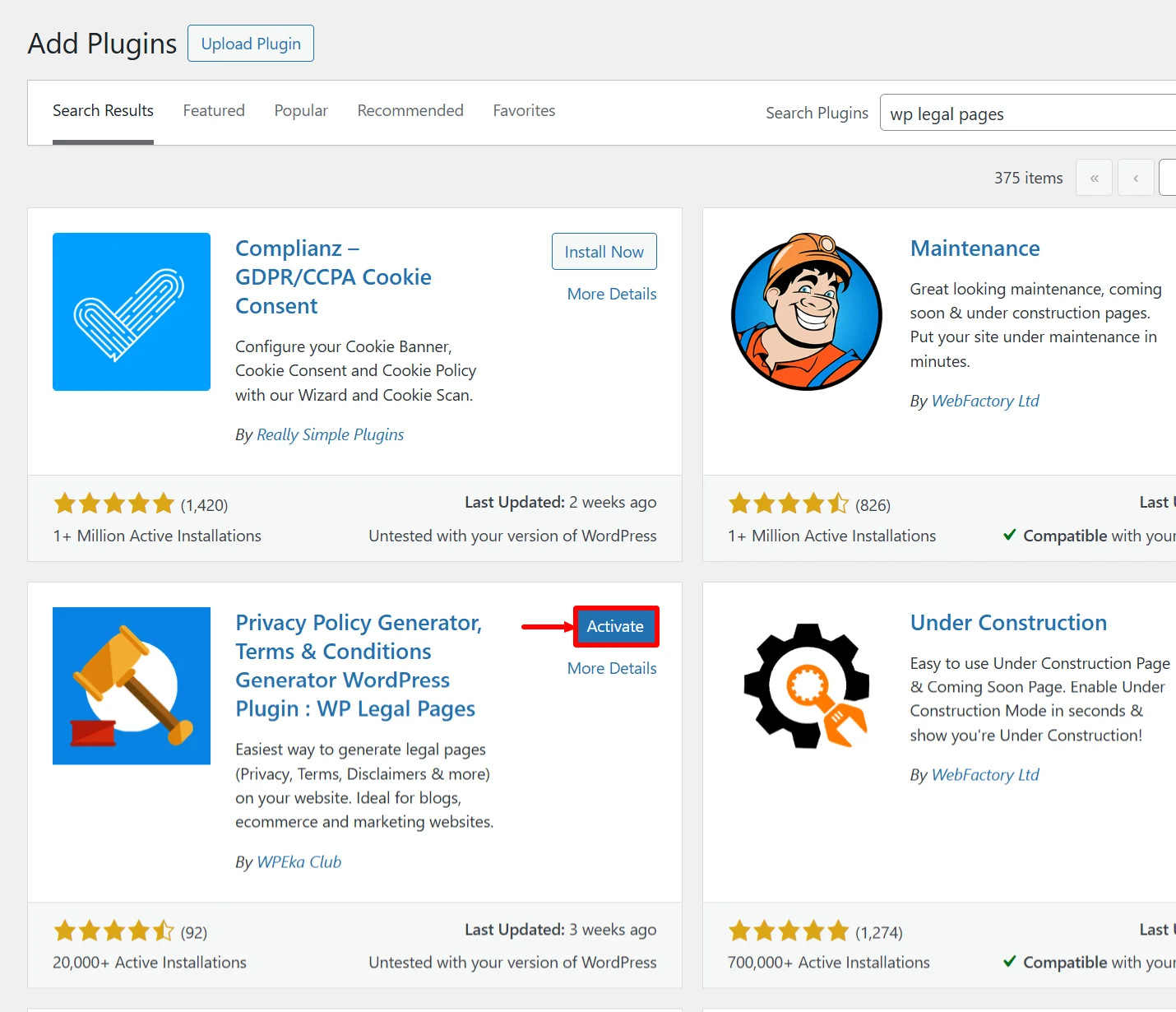Select the Recommended tab
Viewport: 1176px width, 1012px height.
pyautogui.click(x=410, y=110)
